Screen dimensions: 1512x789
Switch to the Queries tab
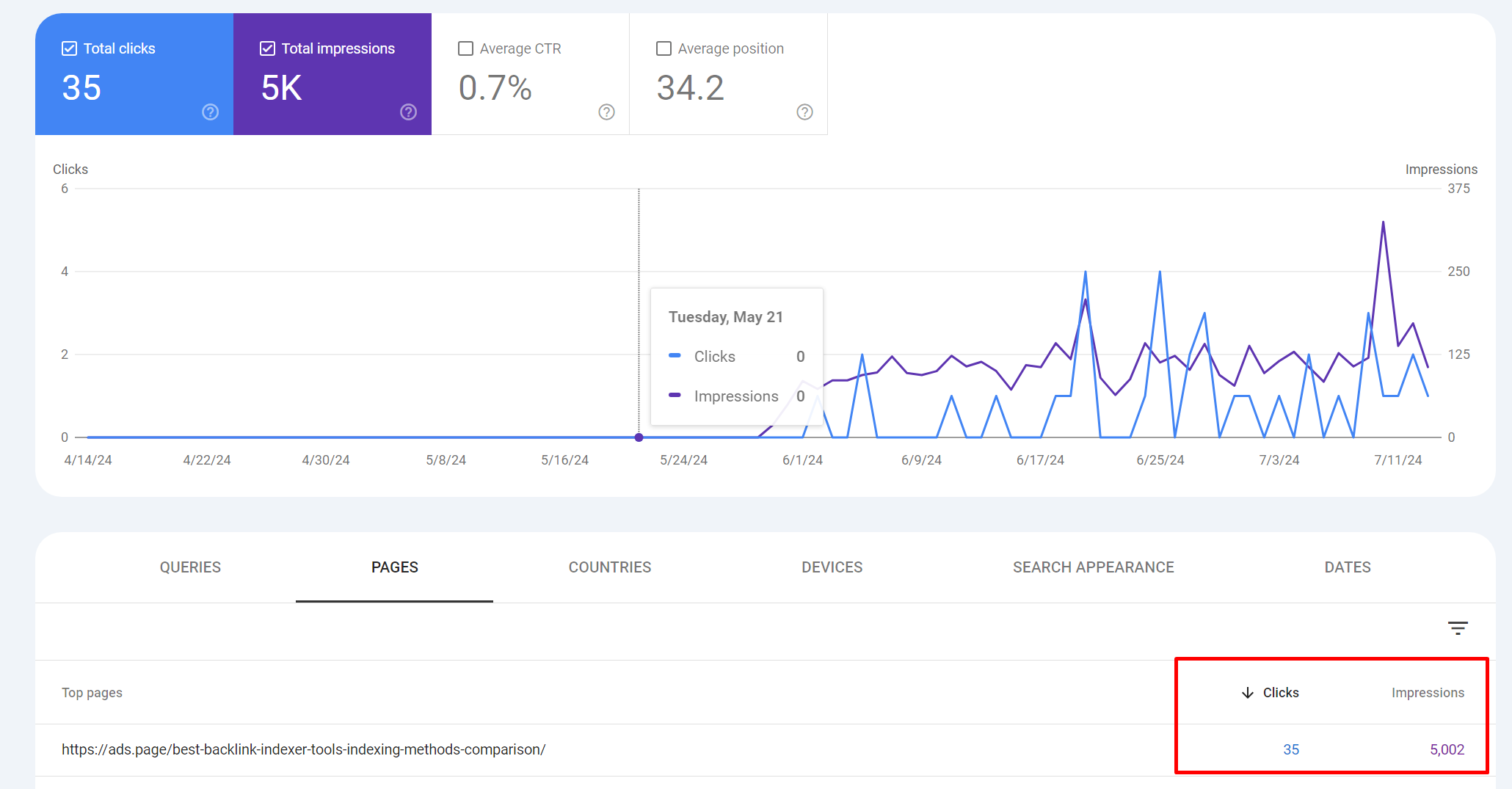click(190, 567)
